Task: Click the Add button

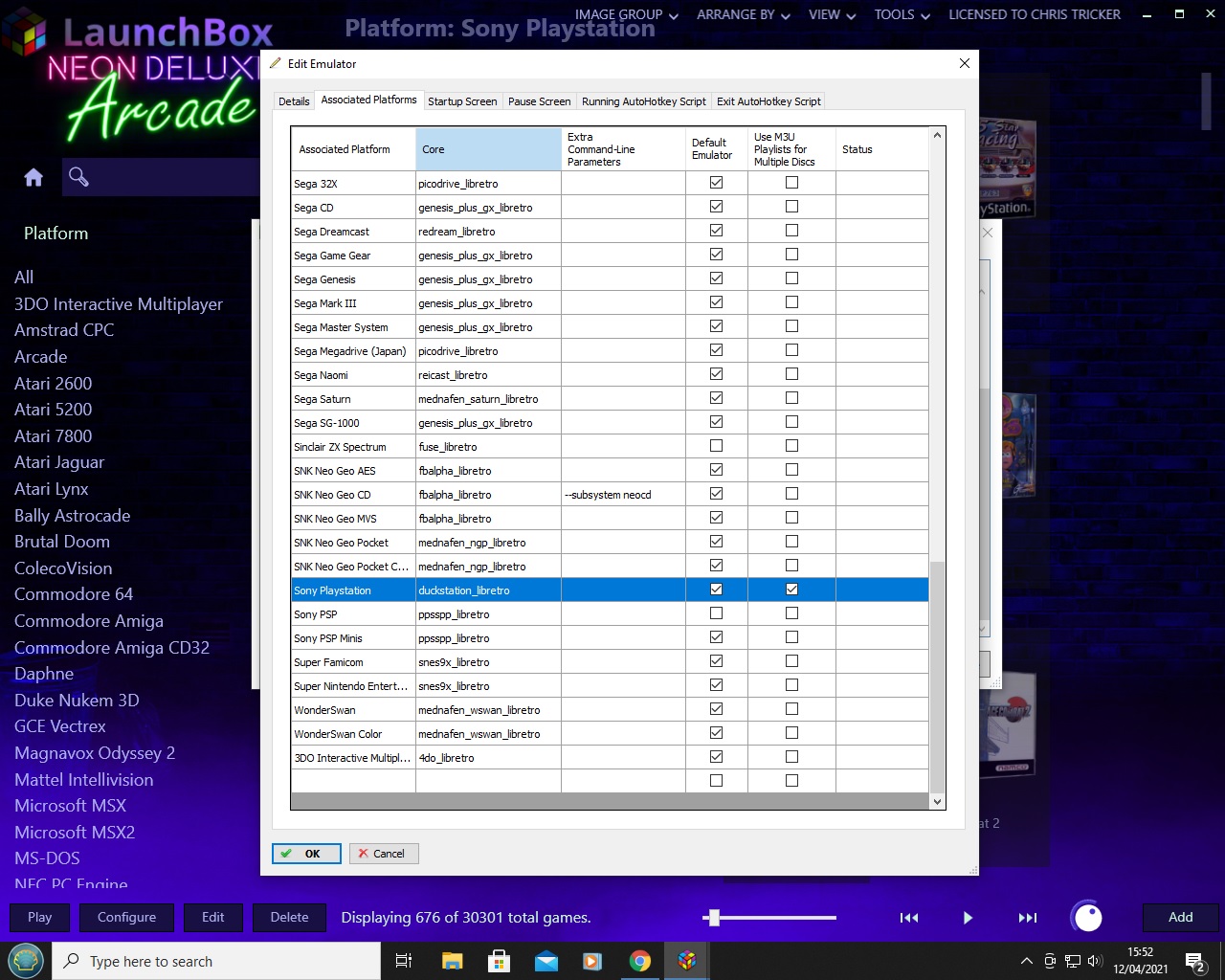Action: (x=1181, y=917)
